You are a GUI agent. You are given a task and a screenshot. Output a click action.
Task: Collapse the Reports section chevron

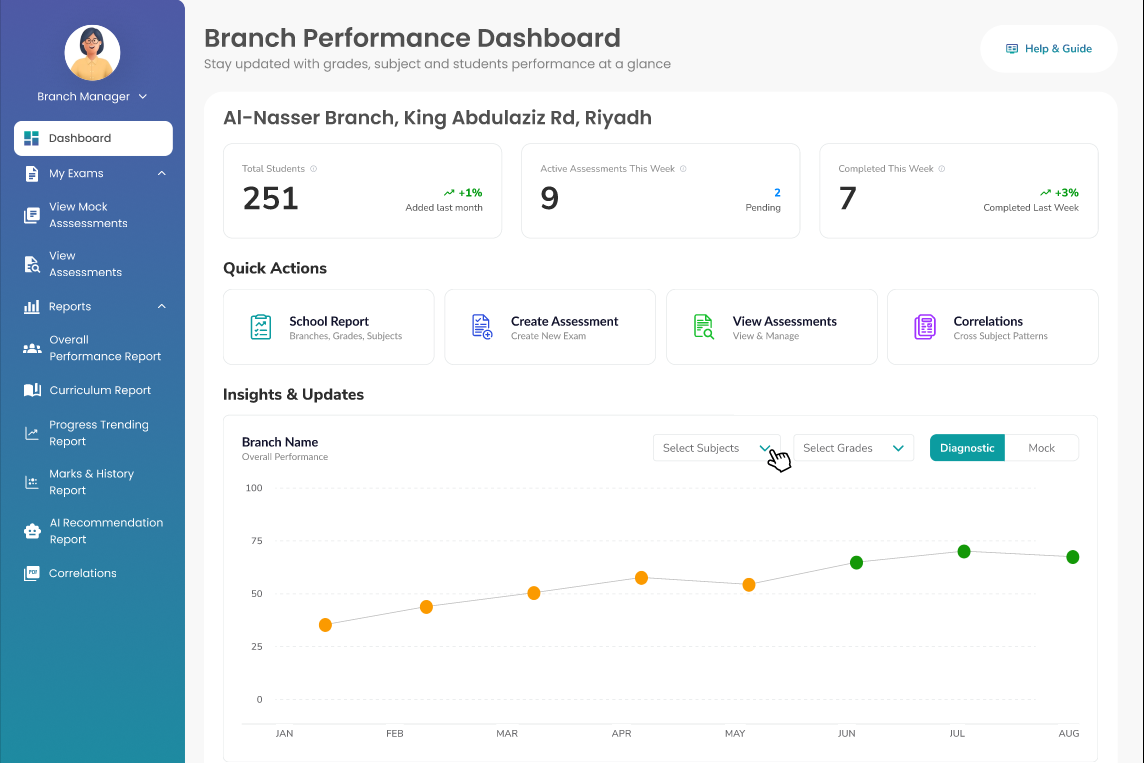(162, 307)
